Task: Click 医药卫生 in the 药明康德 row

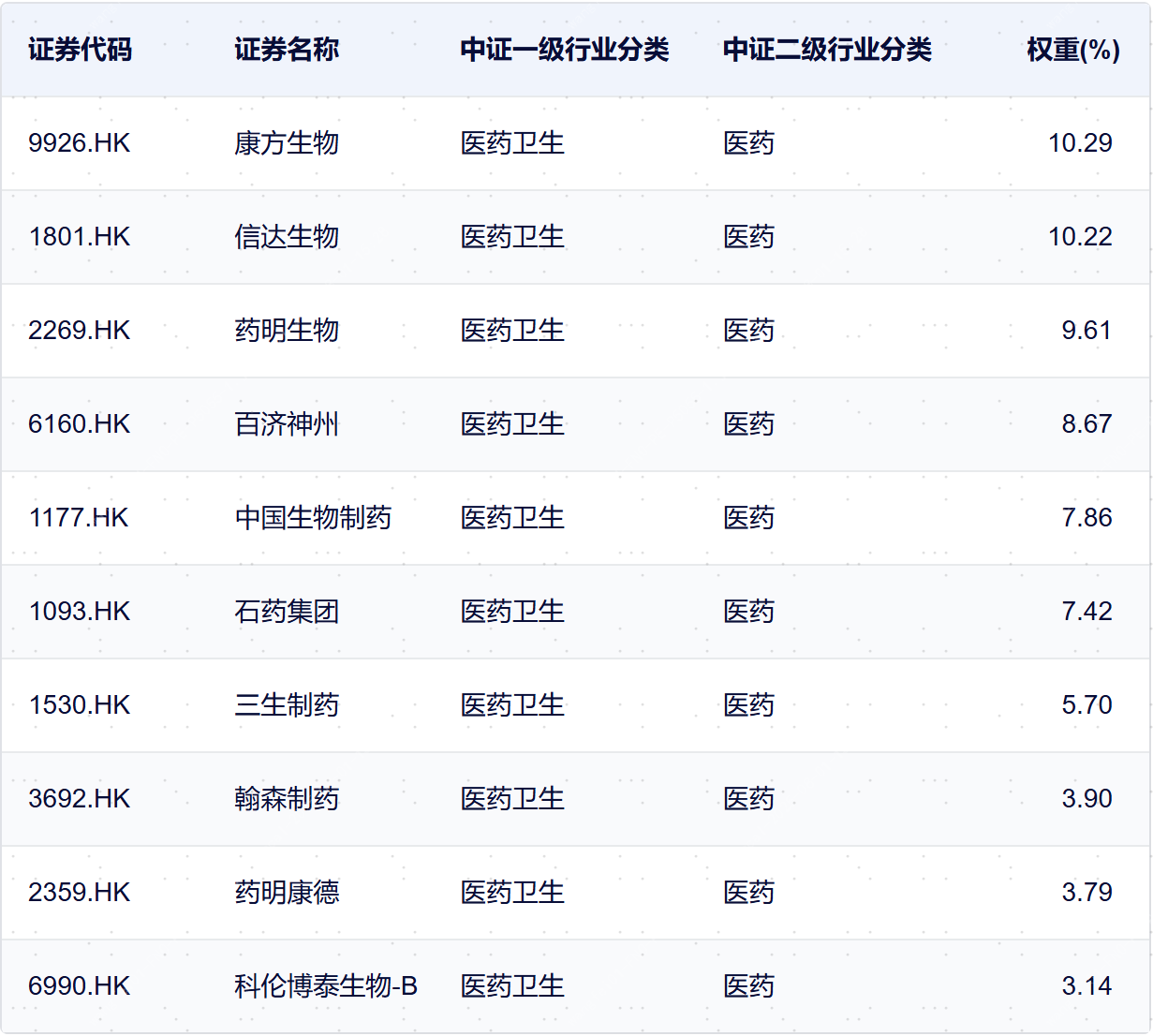Action: click(x=512, y=893)
